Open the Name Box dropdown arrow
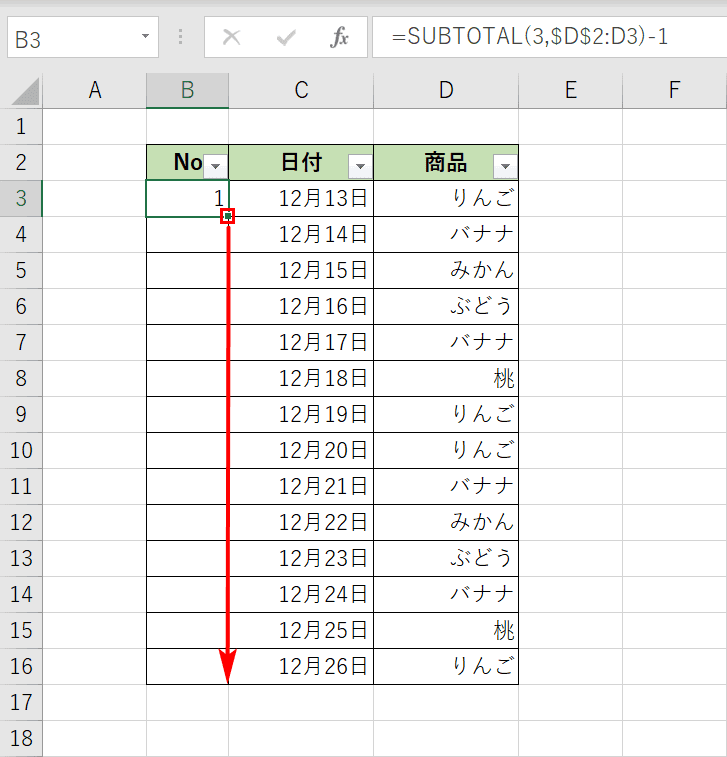 click(145, 36)
